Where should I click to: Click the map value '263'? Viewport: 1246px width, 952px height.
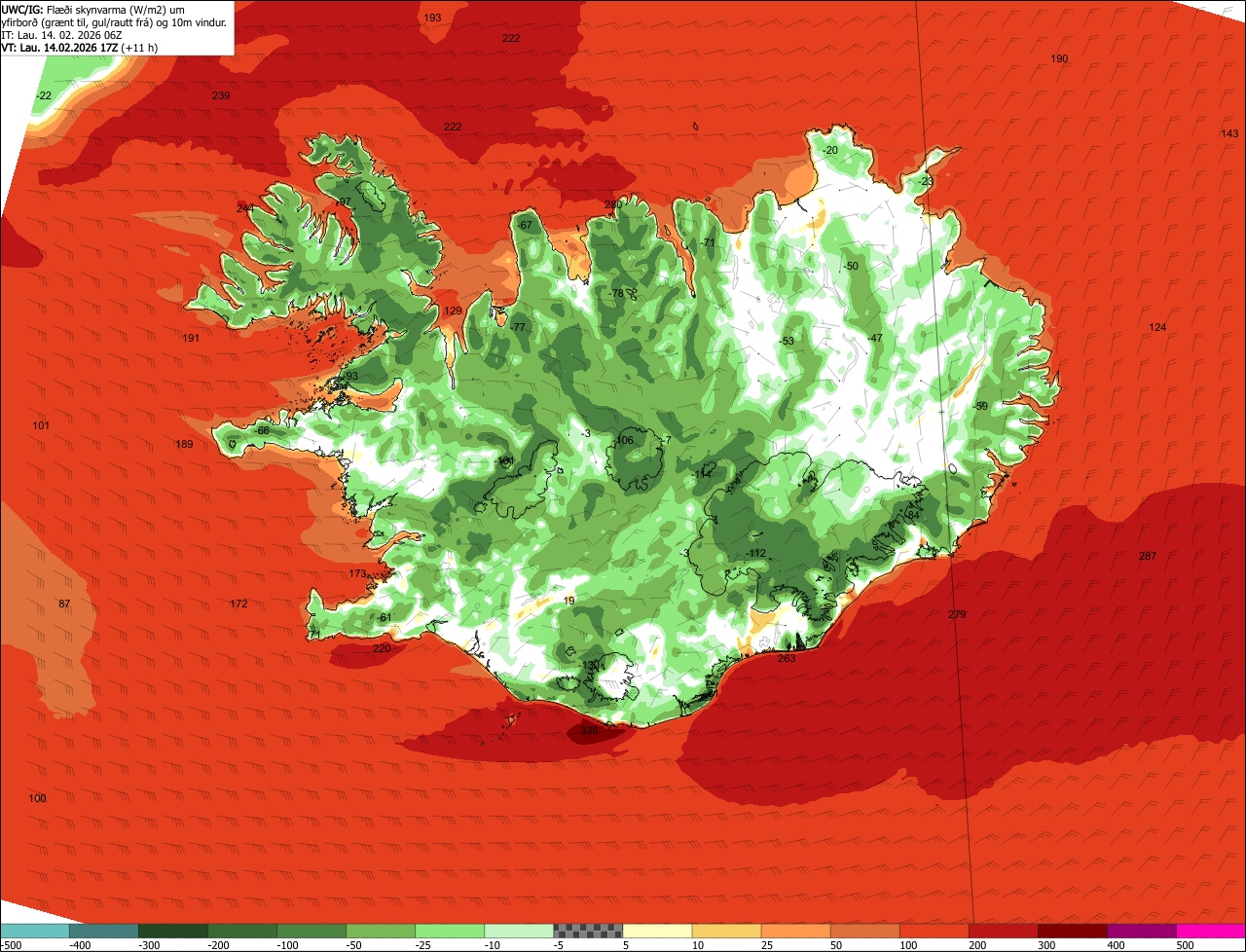click(787, 659)
